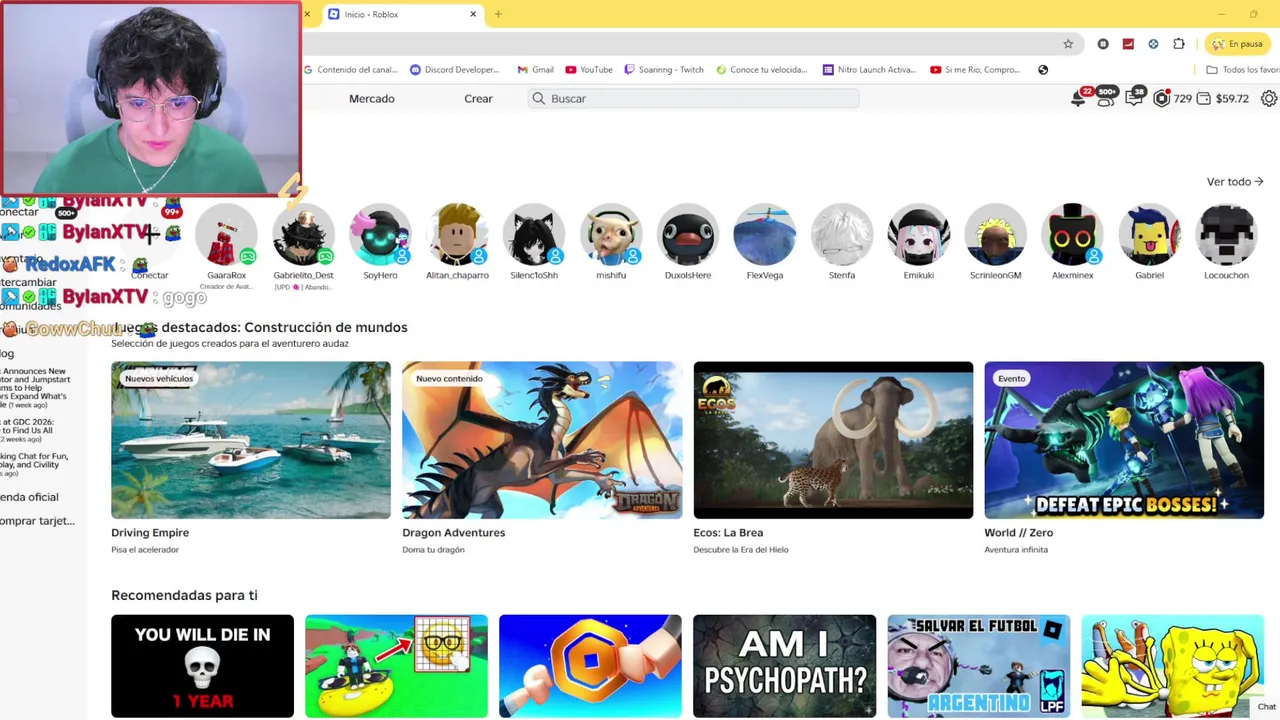Screen dimensions: 1280x720
Task: Bookmark this page with star icon
Action: (1068, 44)
